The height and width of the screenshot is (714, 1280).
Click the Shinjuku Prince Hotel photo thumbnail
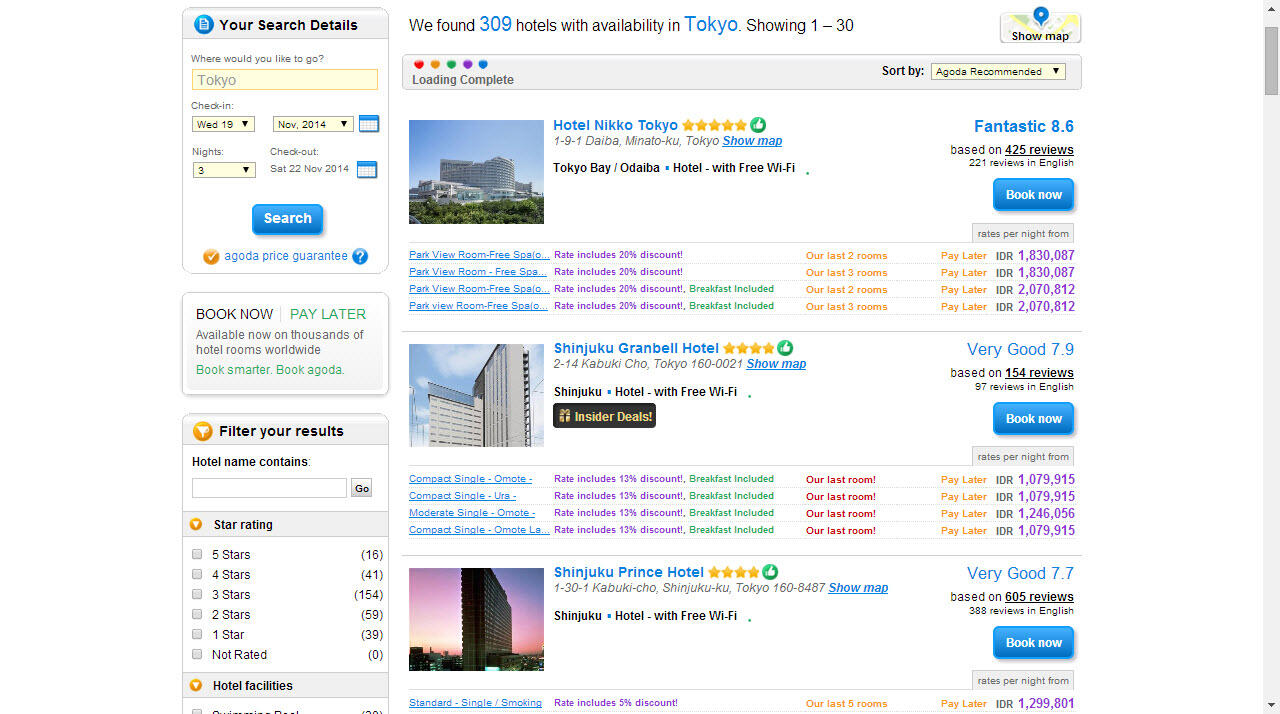(x=476, y=619)
